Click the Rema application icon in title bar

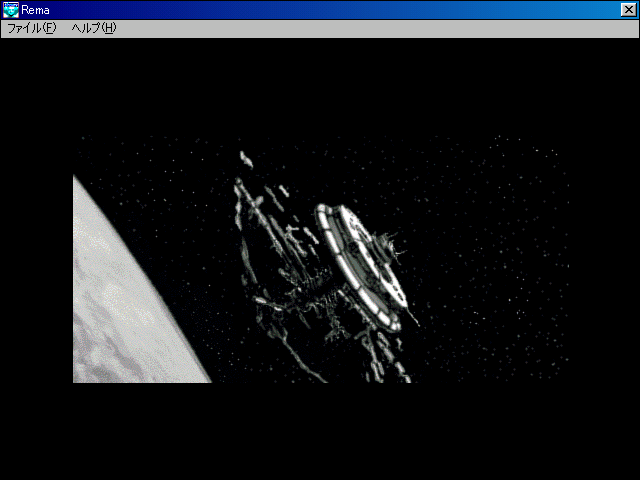click(11, 10)
